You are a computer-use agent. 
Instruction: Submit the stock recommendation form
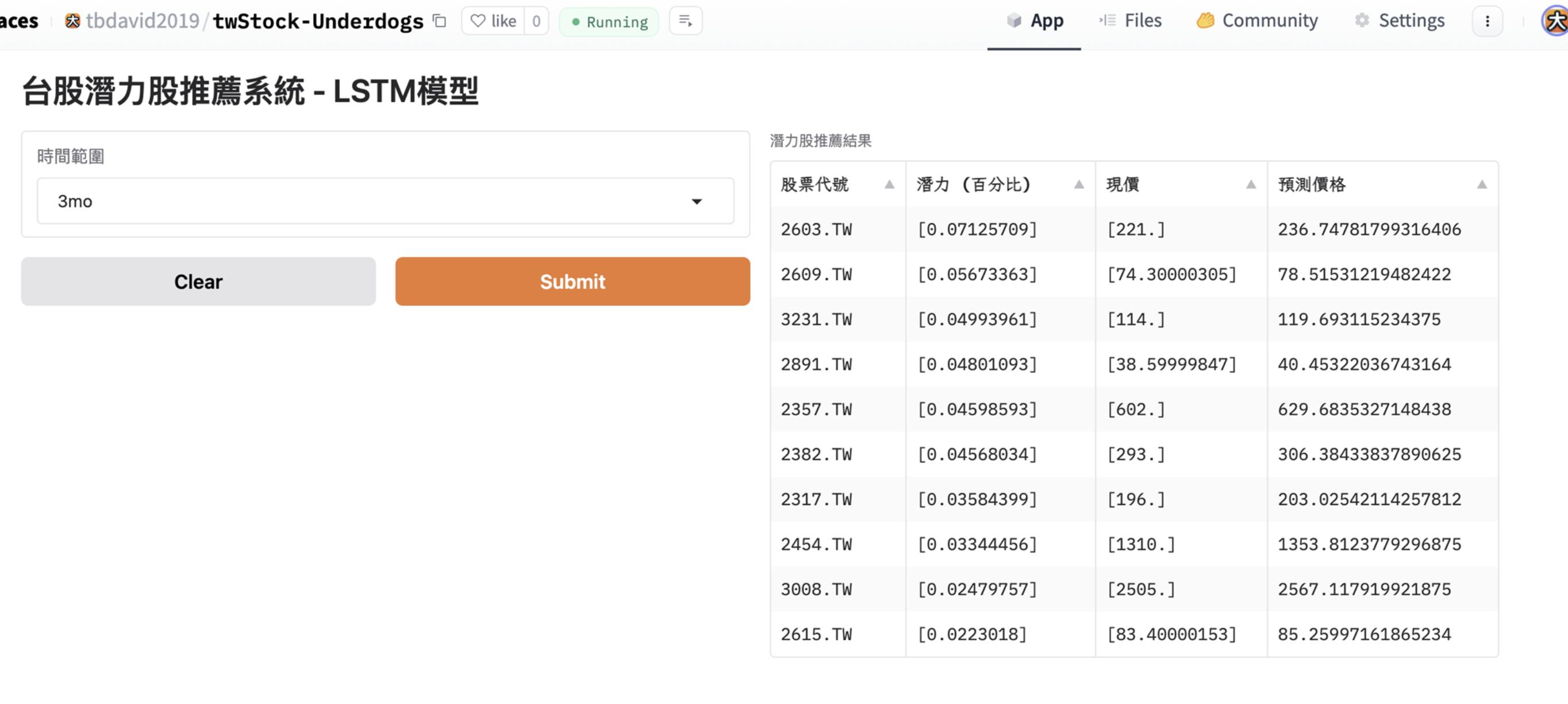[x=572, y=281]
